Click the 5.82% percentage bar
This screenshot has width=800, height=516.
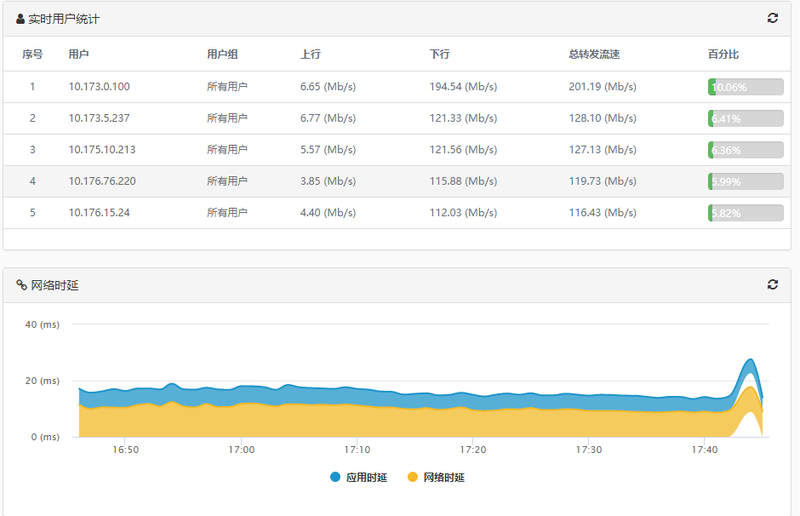coord(745,213)
